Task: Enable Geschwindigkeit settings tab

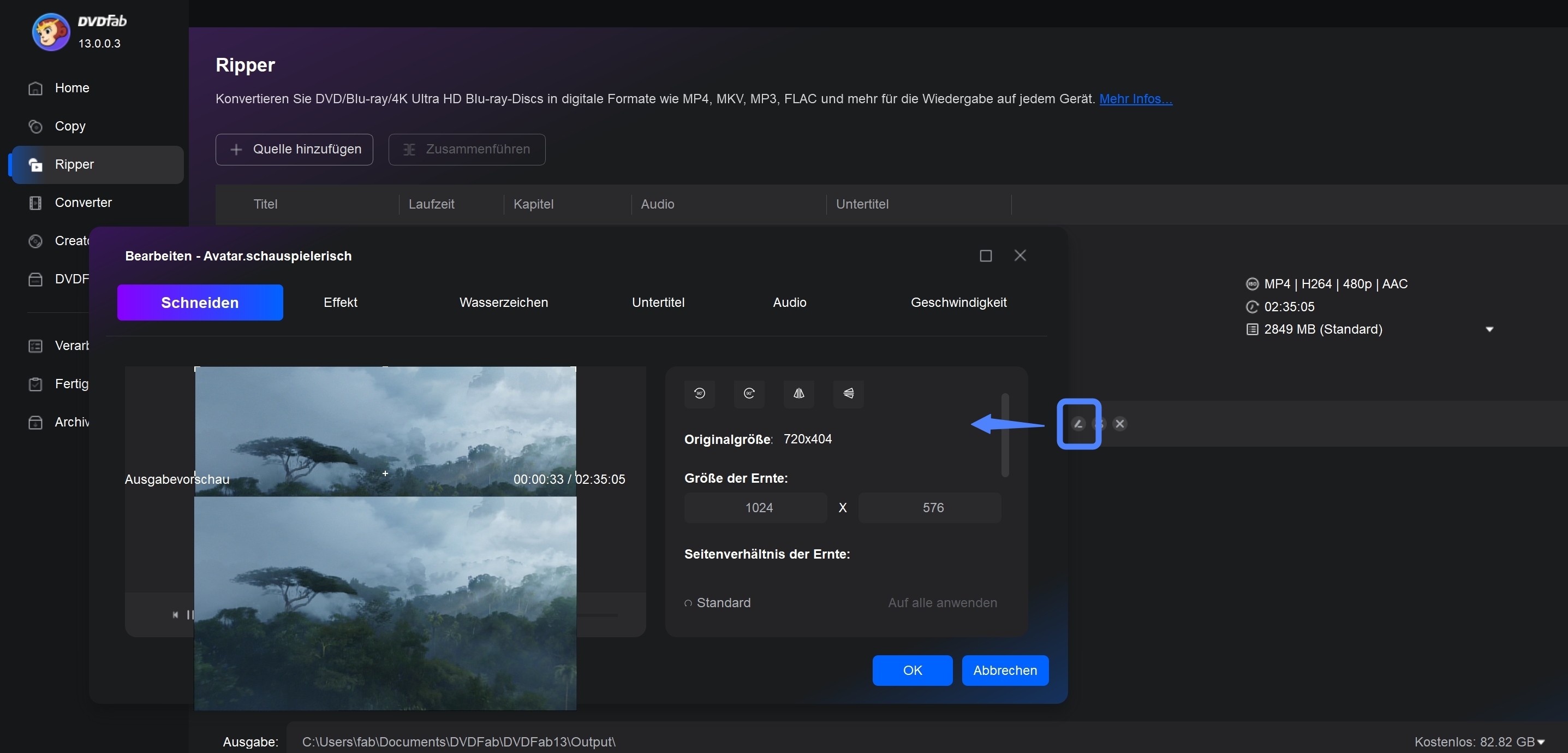Action: pyautogui.click(x=958, y=302)
